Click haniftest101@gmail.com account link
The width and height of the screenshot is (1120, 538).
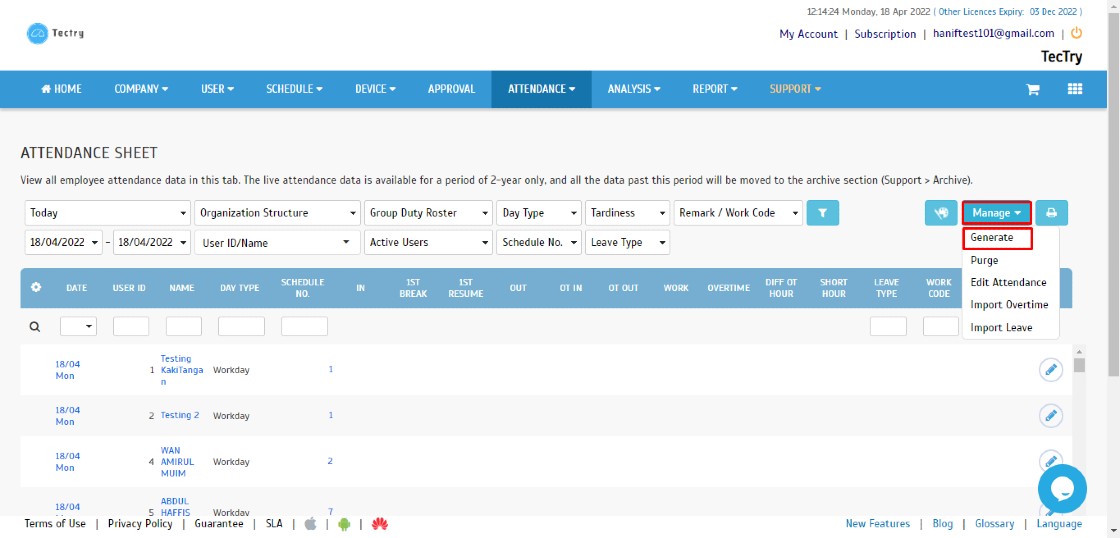click(x=994, y=34)
